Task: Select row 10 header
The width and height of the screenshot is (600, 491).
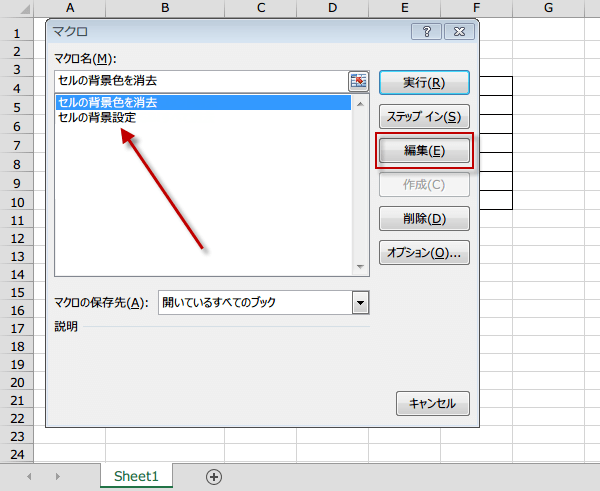Action: point(16,202)
